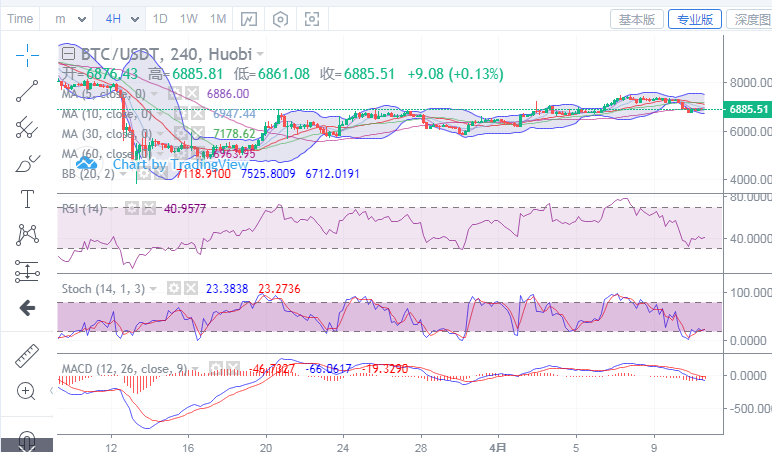The height and width of the screenshot is (452, 772).
Task: Select the ruler measure tool
Action: click(x=27, y=355)
